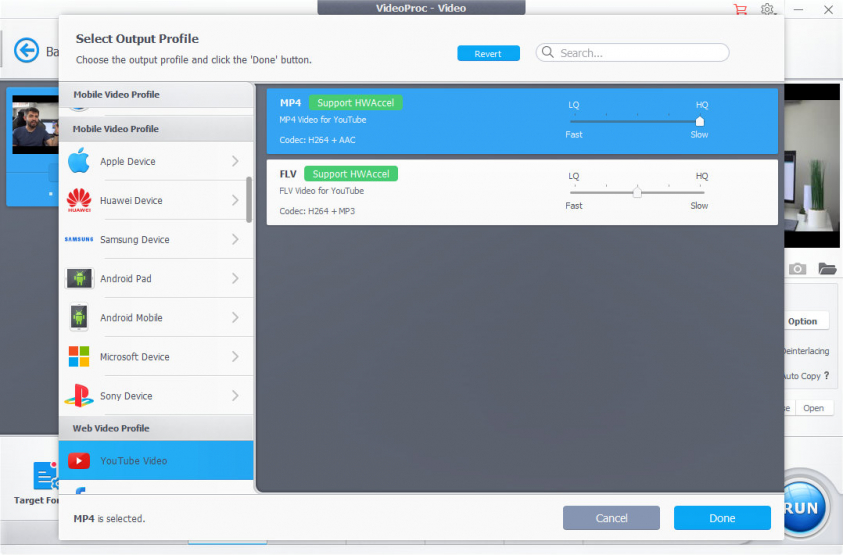Viewport: 843px width, 555px height.
Task: Pick the Microsoft Device icon
Action: point(79,357)
